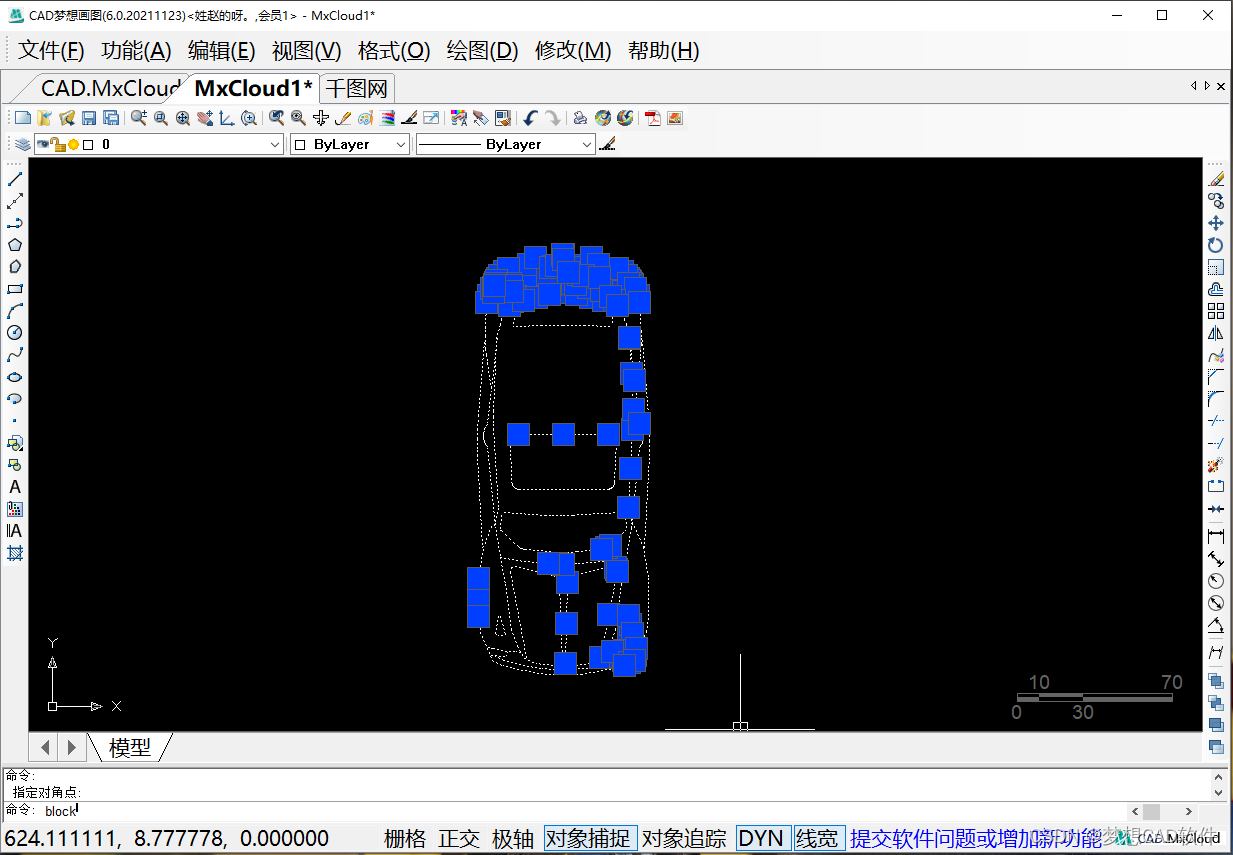Image resolution: width=1233 pixels, height=855 pixels.
Task: Select the Spline curve tool
Action: click(15, 355)
